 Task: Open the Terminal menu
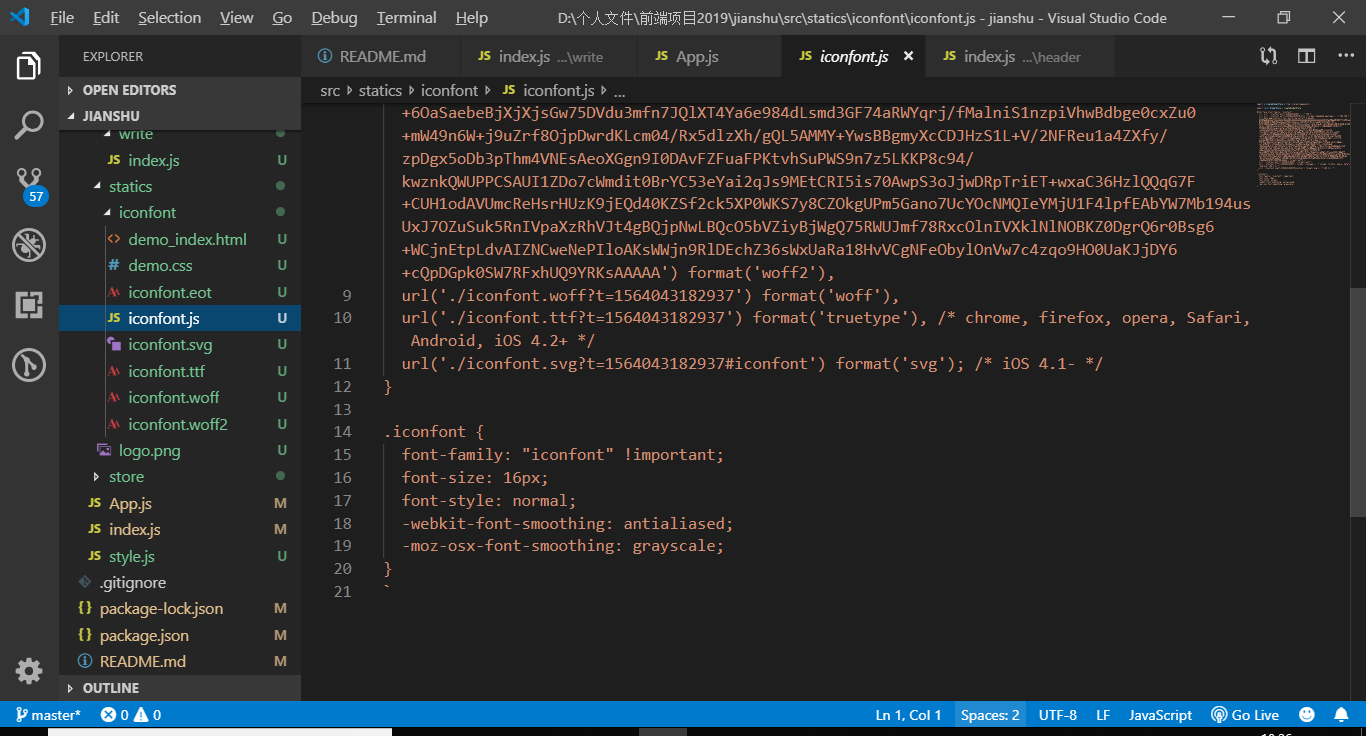(x=407, y=18)
